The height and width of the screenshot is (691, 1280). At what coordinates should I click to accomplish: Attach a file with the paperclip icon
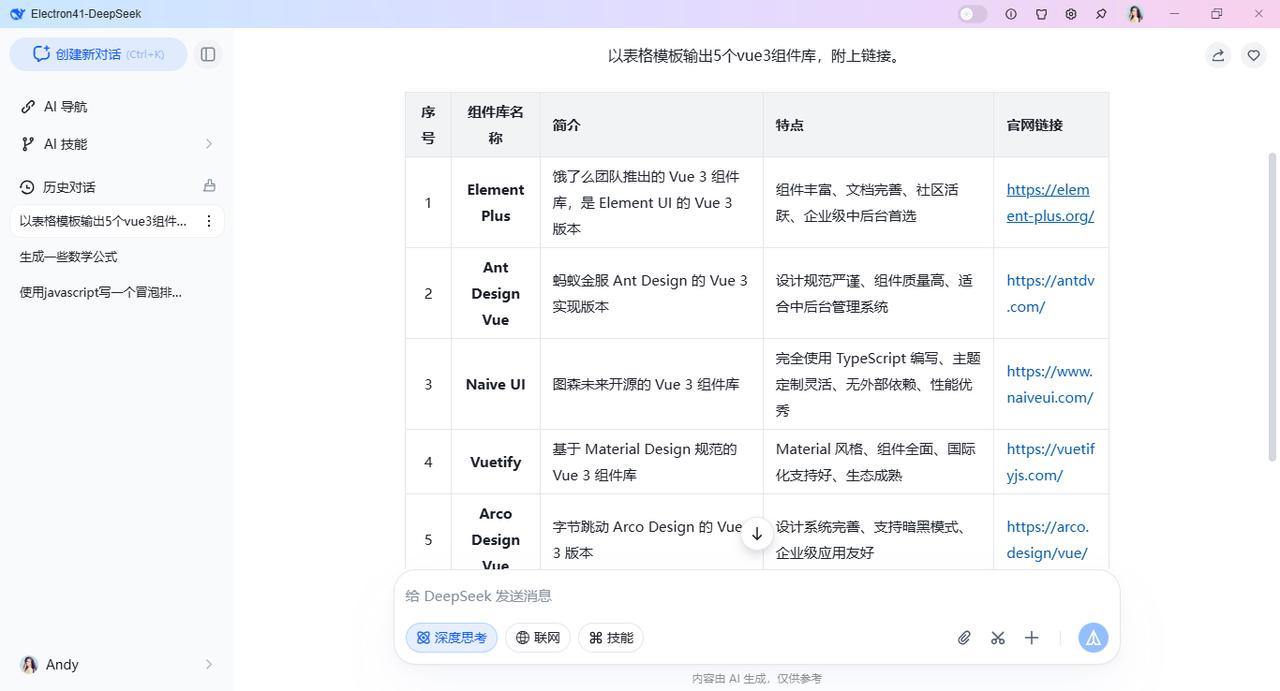tap(964, 638)
